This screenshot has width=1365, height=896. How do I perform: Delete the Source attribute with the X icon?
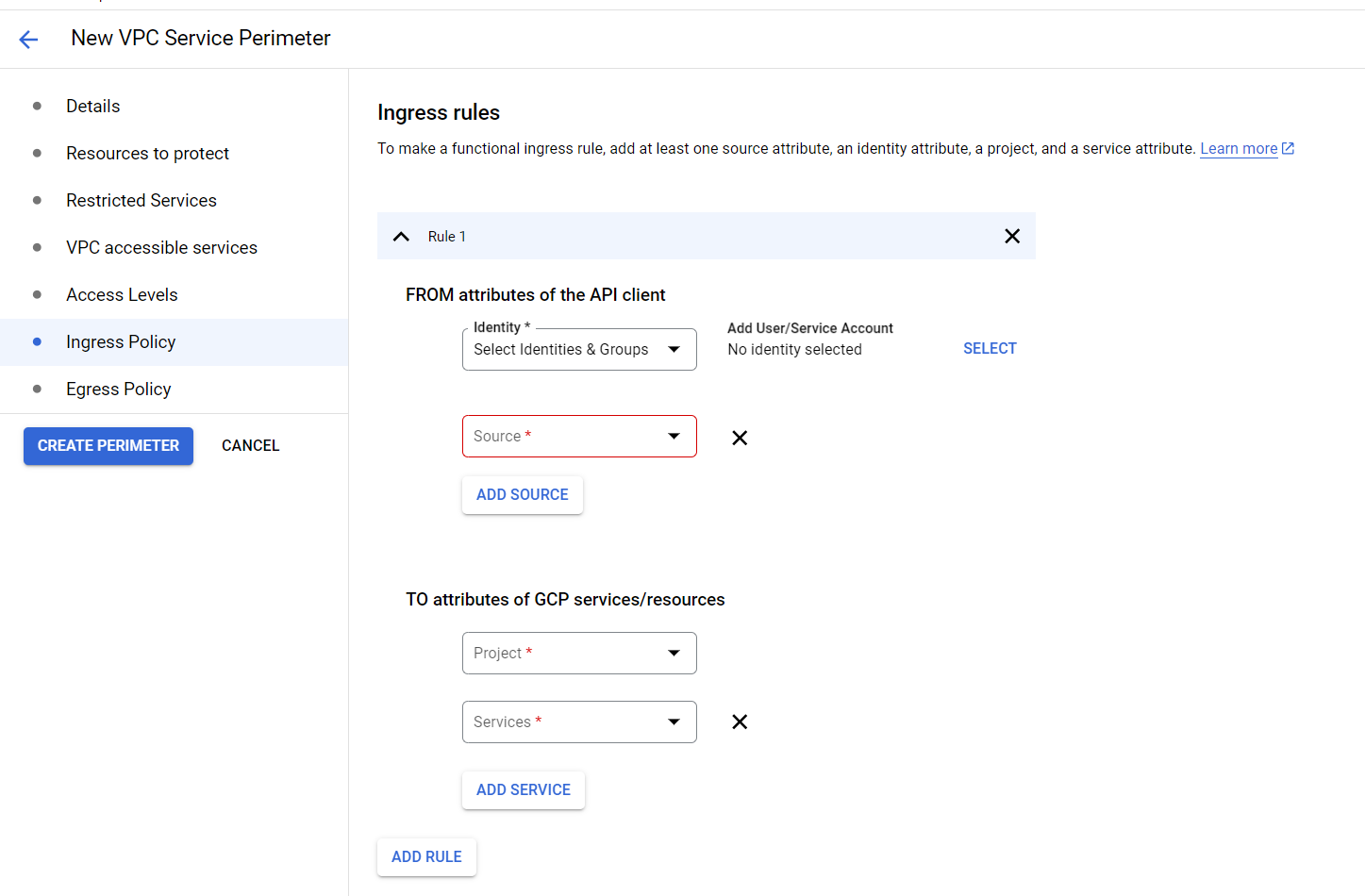point(740,438)
